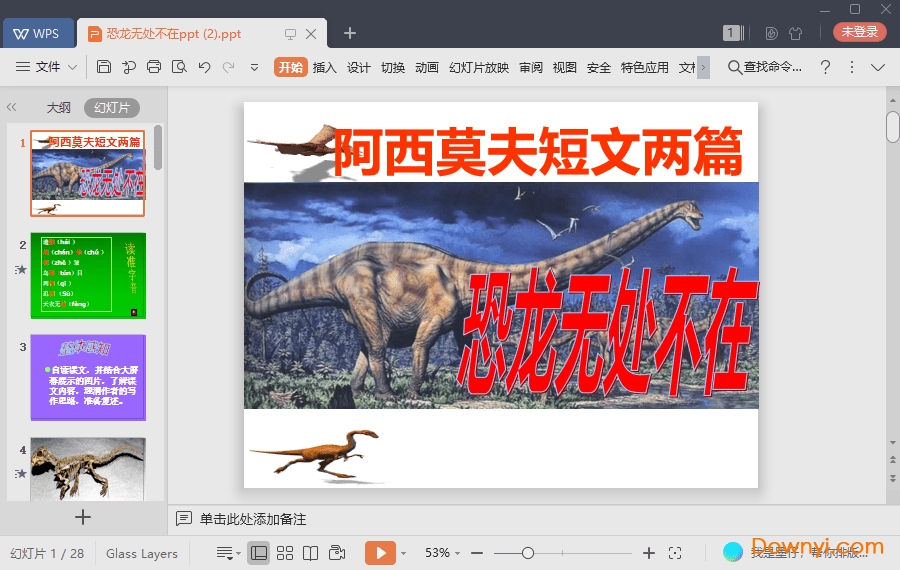Open the more options vertical dots
Viewport: 900px width, 570px height.
[x=852, y=67]
